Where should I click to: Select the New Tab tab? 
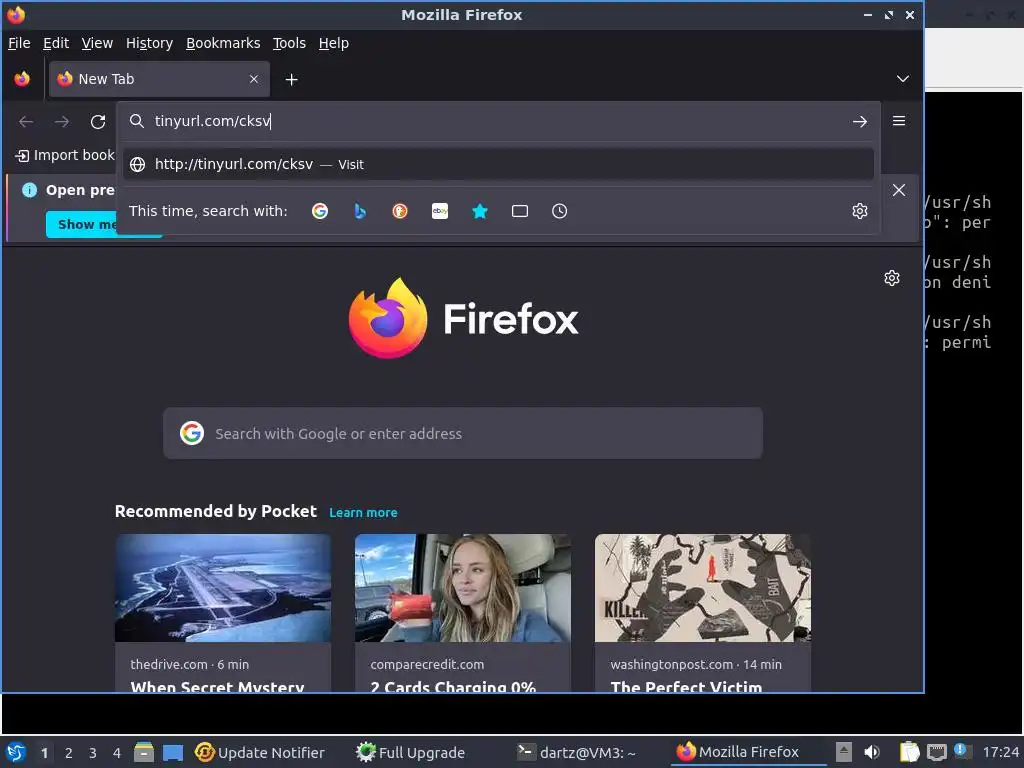(159, 79)
